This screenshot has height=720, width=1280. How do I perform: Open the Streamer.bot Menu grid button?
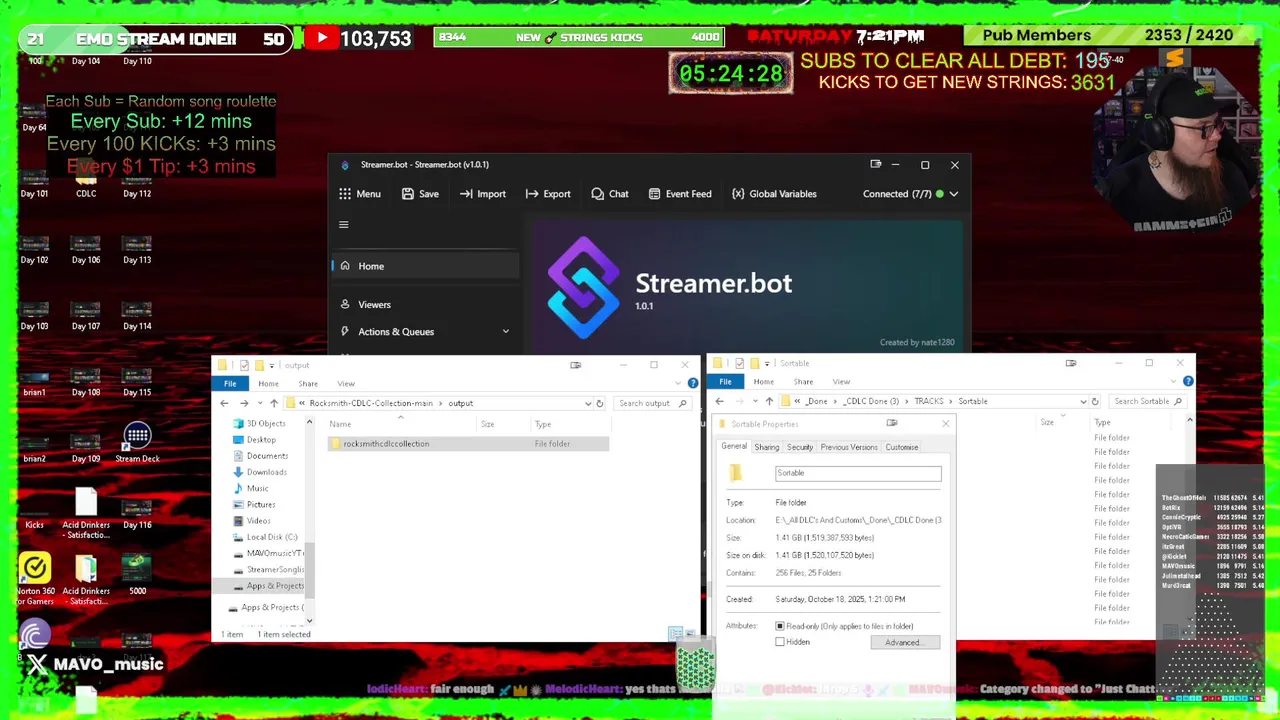(359, 194)
